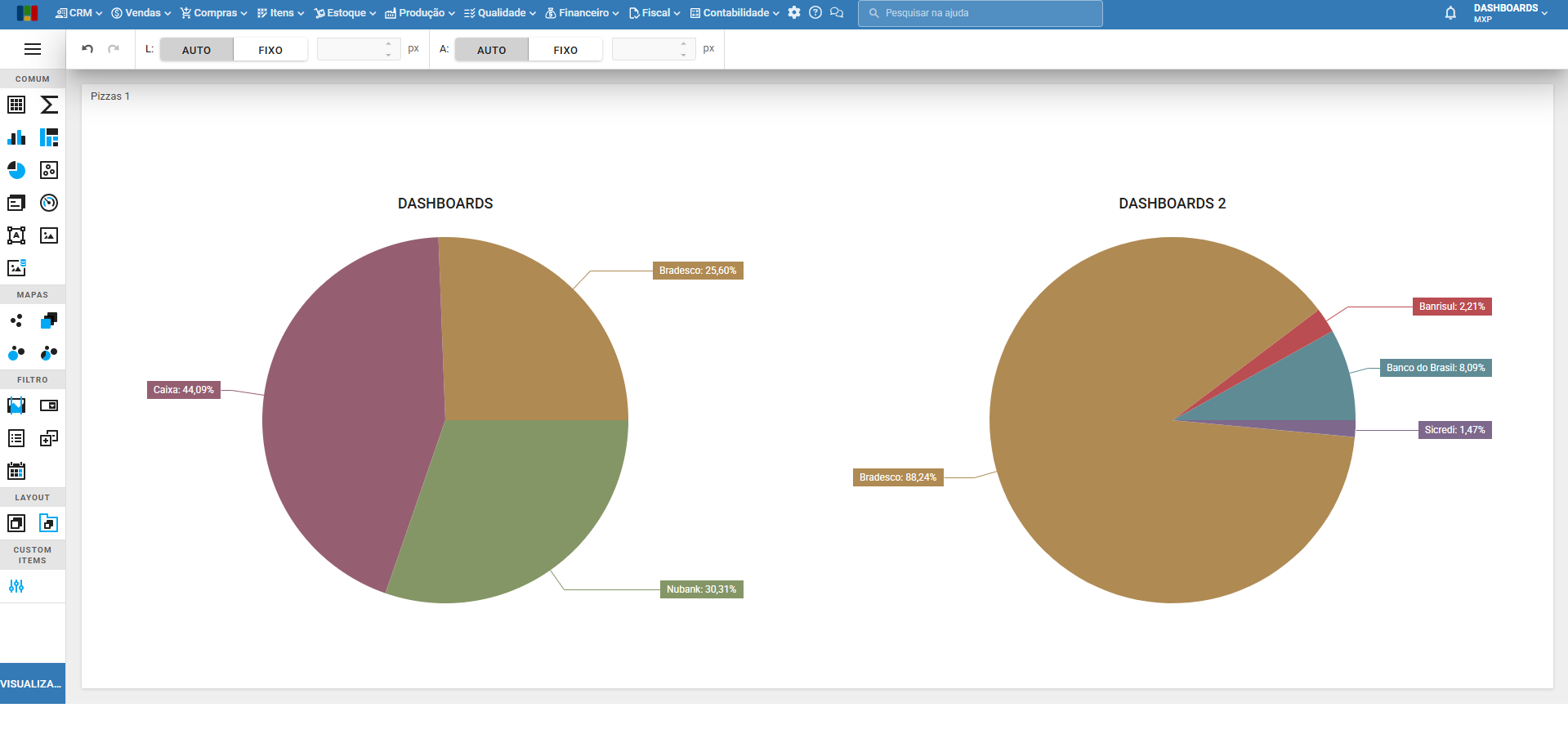Image resolution: width=1568 pixels, height=730 pixels.
Task: Add a bar Chart item
Action: click(x=16, y=137)
